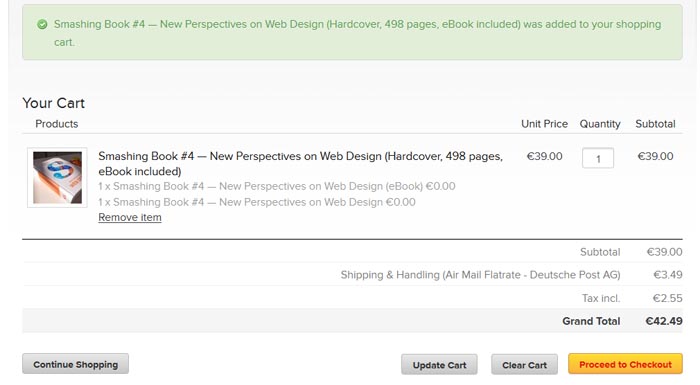
Task: Click the Quantity column header
Action: tap(600, 124)
